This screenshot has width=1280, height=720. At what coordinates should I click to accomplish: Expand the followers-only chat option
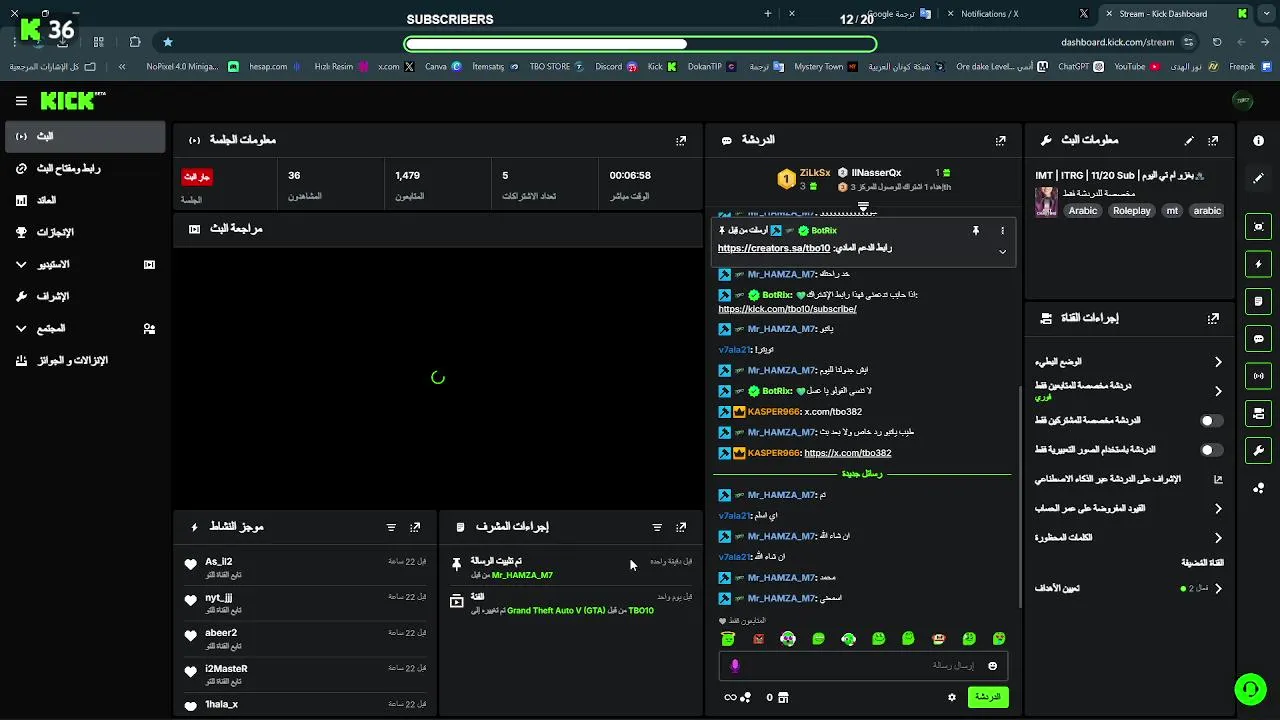[x=1217, y=391]
